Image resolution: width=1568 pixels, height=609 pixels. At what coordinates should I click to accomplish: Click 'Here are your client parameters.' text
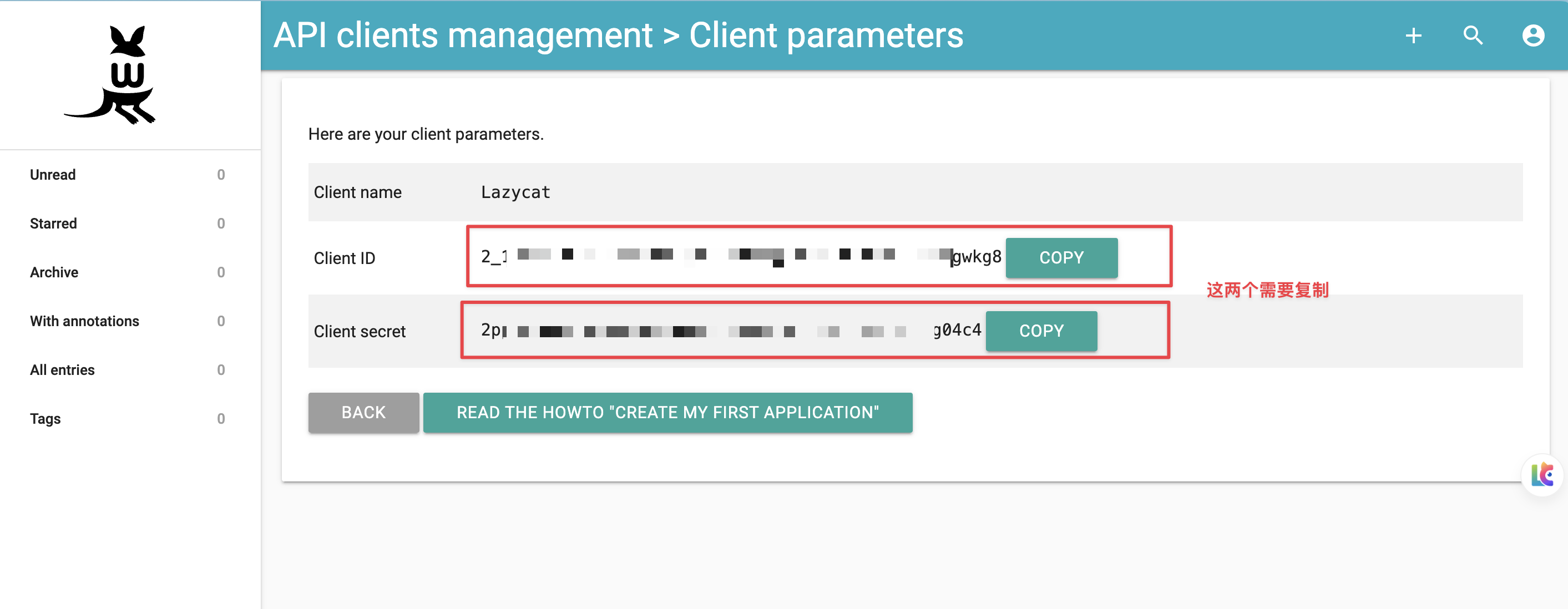pos(426,134)
